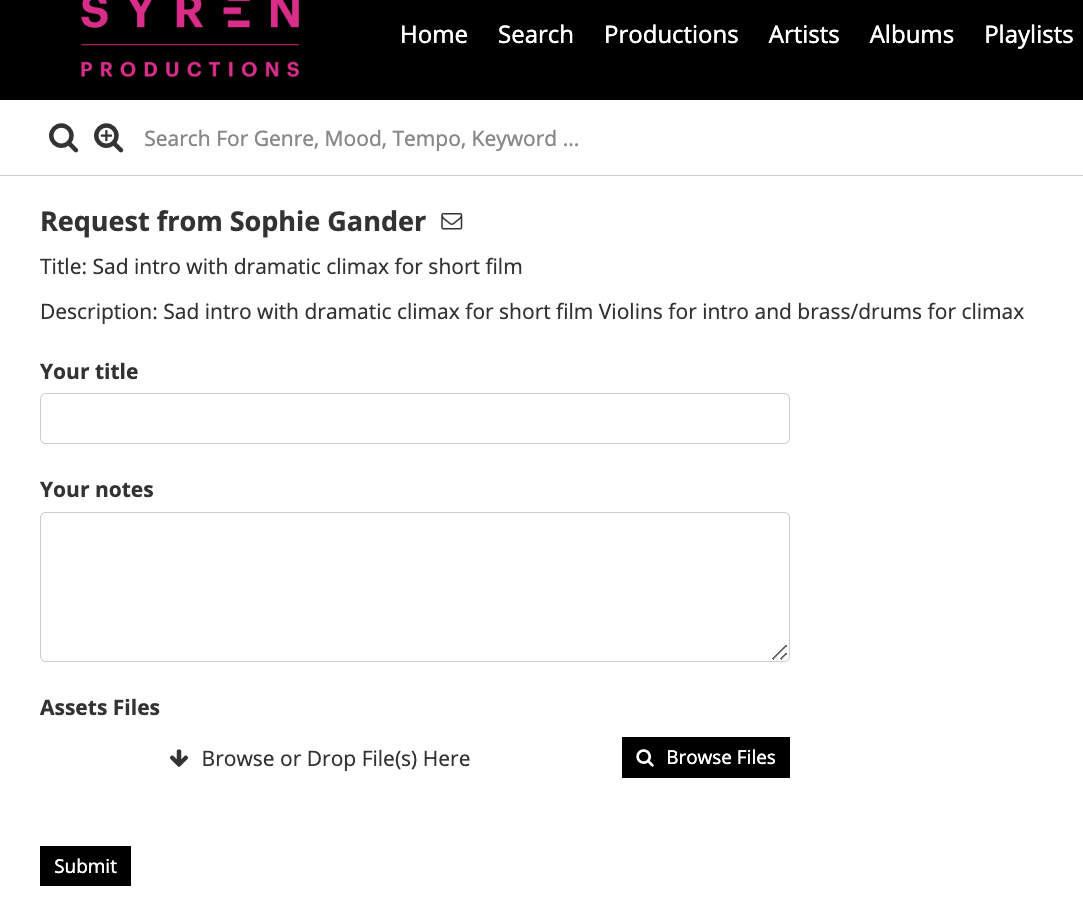Screen dimensions: 1083x923
Task: Open advanced search with the plus magnifier icon
Action: click(x=108, y=138)
